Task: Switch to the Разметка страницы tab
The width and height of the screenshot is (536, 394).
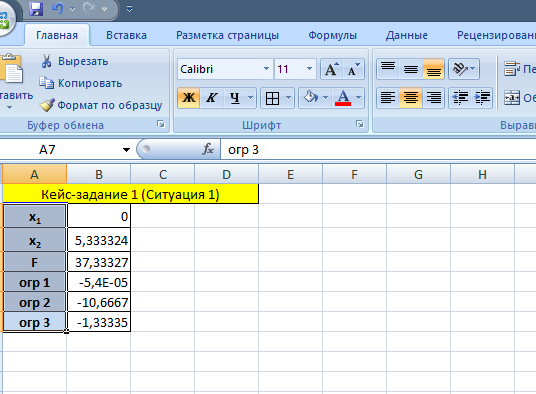Action: click(227, 35)
